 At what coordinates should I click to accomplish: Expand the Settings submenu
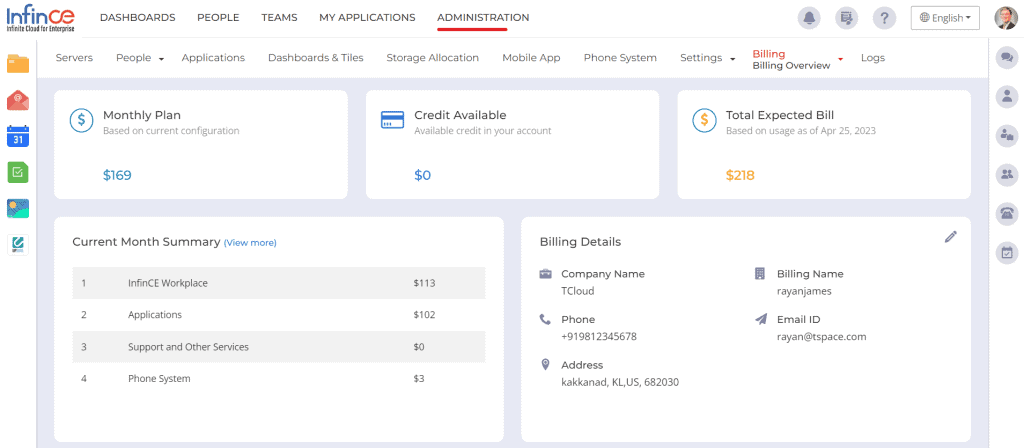pyautogui.click(x=733, y=59)
